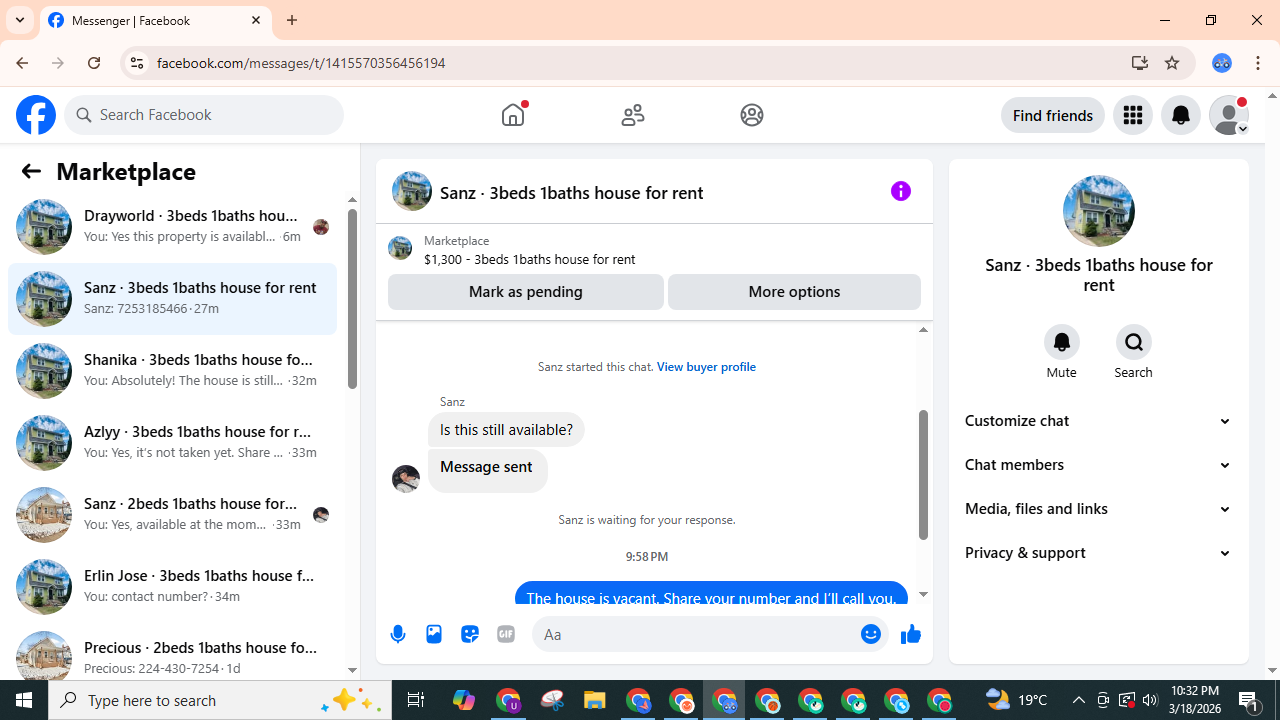Click the browser address bar URL
1280x720 pixels.
pos(301,63)
